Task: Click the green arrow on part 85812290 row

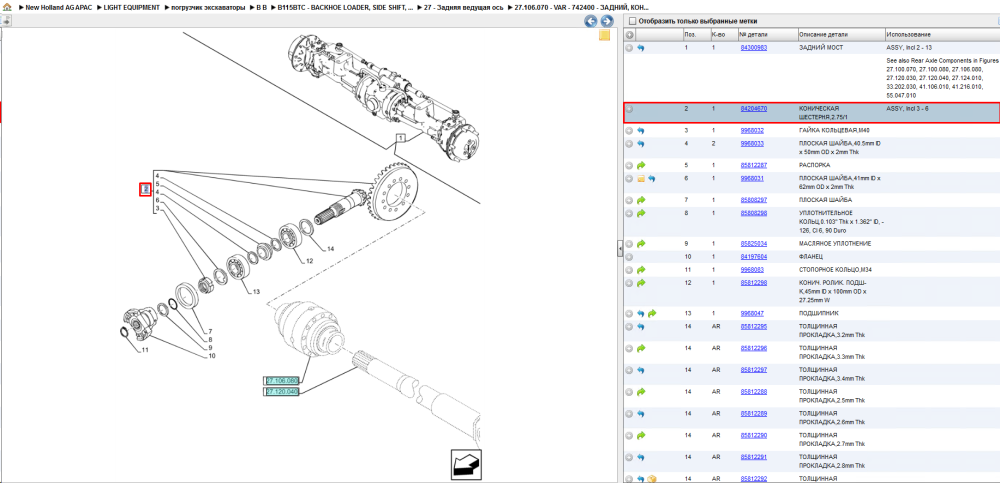Action: [640, 435]
